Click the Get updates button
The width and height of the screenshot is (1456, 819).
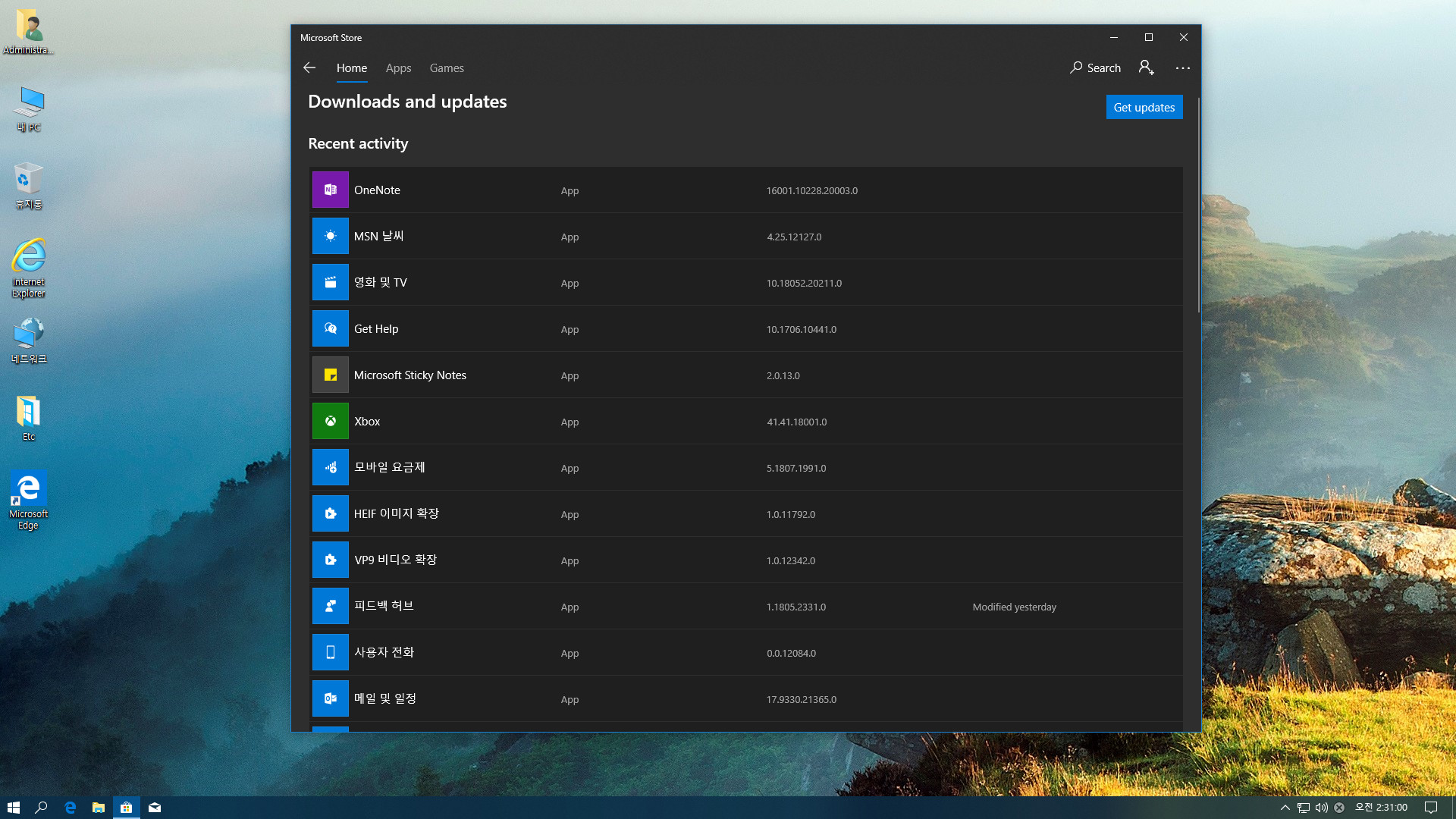tap(1144, 107)
